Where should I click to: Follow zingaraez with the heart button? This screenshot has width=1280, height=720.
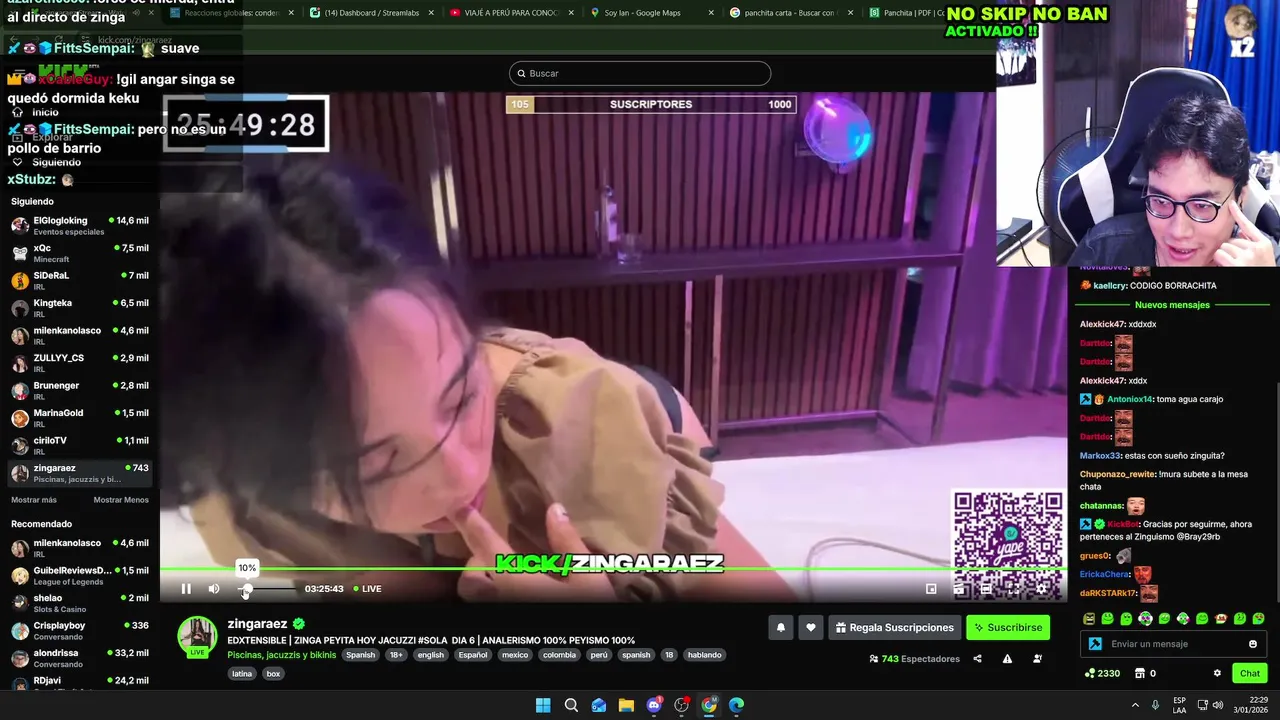point(811,628)
